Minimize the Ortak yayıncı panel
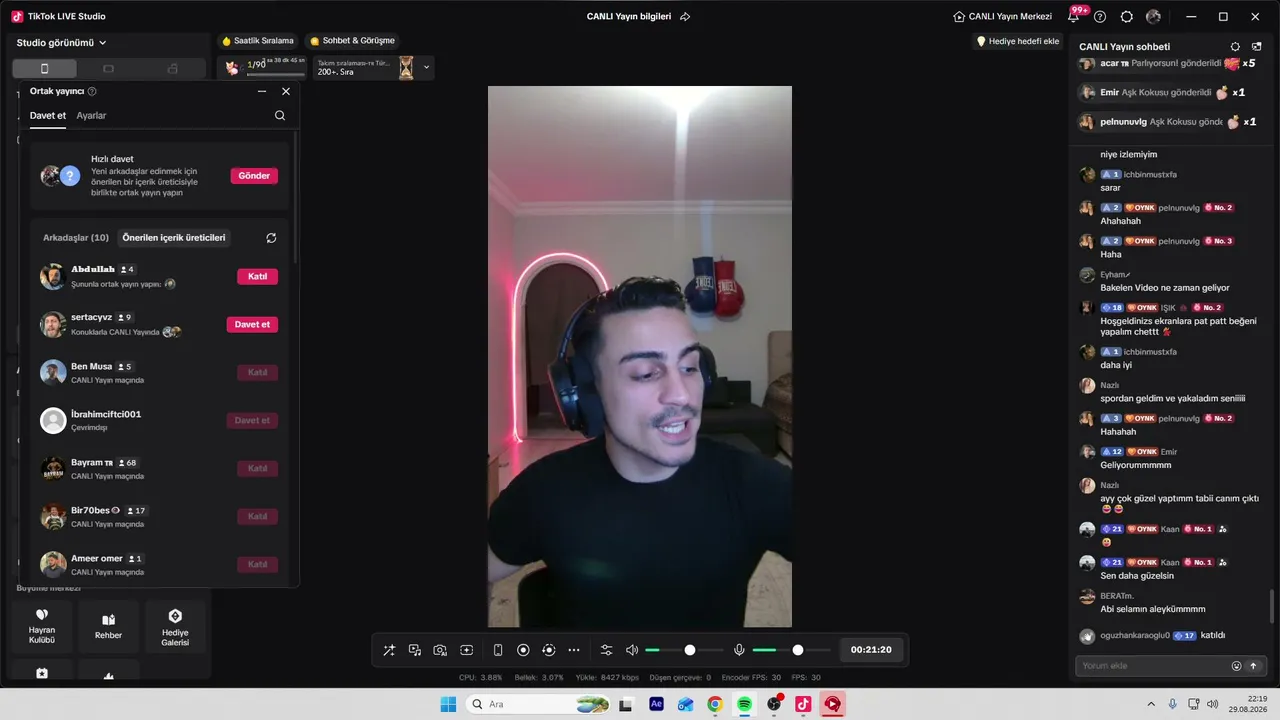Screen dimensions: 1280x720 click(262, 91)
